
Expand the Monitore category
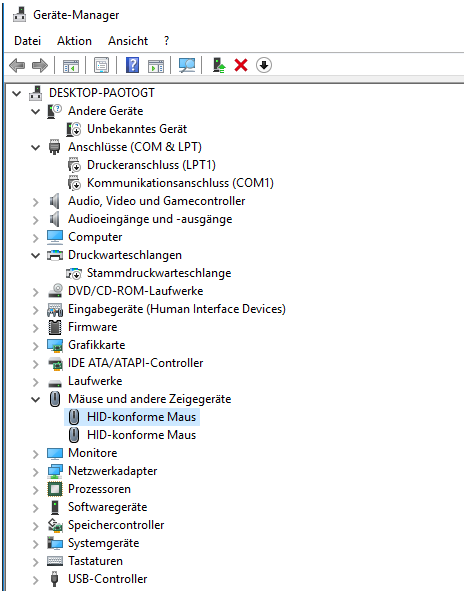36,454
